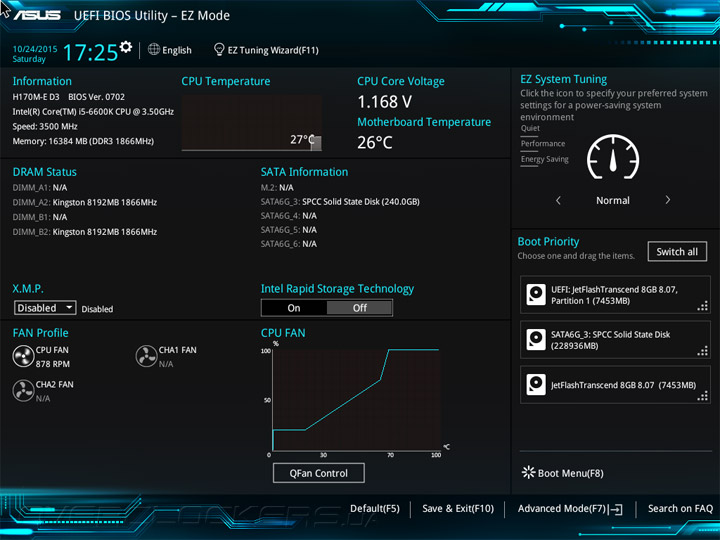Open QFan Control

tap(319, 473)
